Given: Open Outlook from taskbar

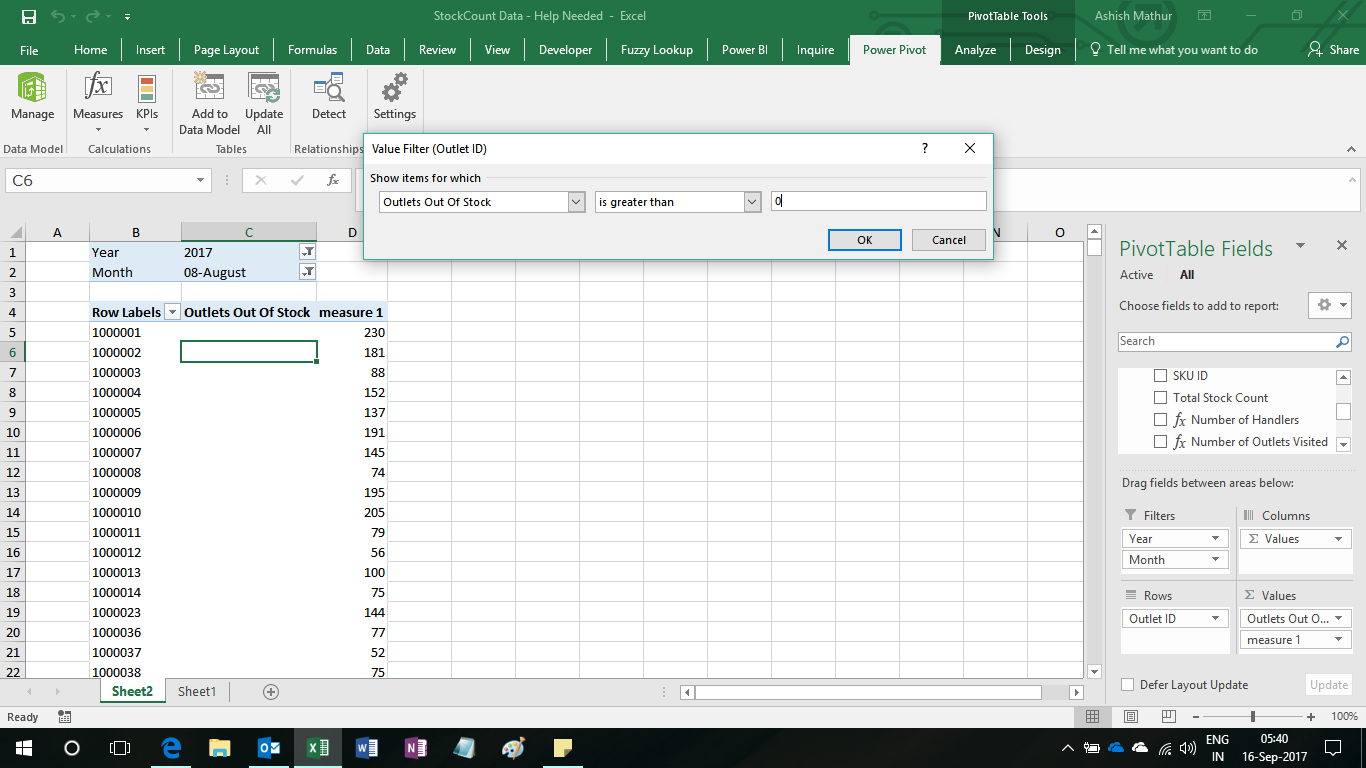Looking at the screenshot, I should [269, 748].
